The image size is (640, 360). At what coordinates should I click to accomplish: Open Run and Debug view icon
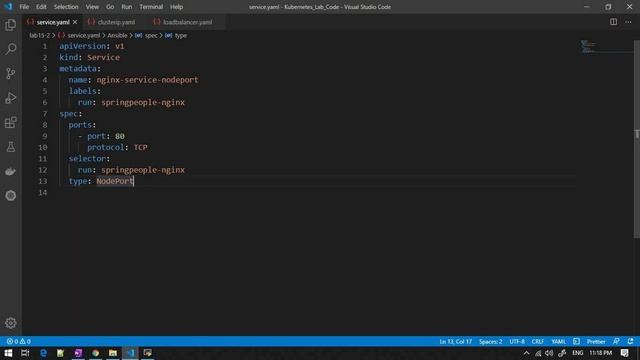11,98
